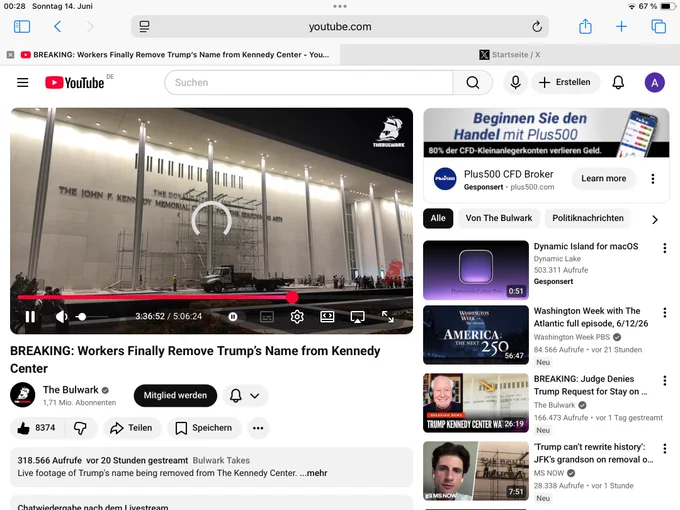Open options for JFK's grandson video
Image resolution: width=680 pixels, height=510 pixels.
pyautogui.click(x=664, y=449)
